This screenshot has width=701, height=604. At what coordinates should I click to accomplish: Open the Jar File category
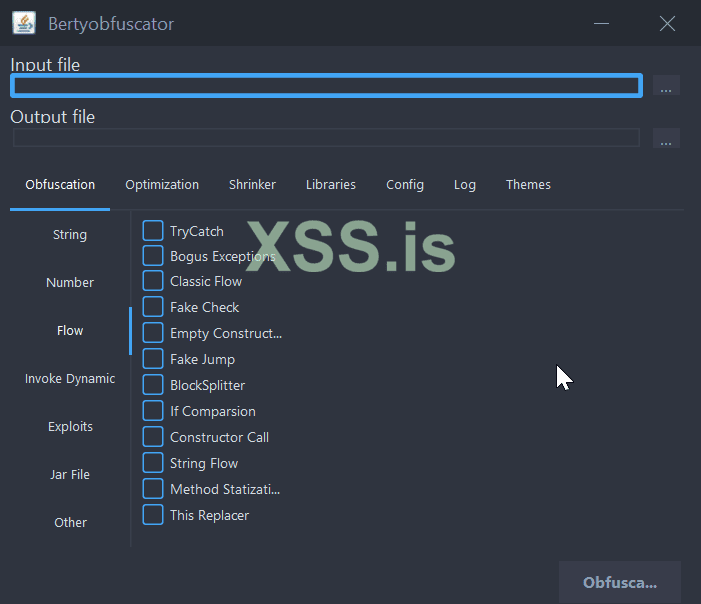[x=70, y=474]
